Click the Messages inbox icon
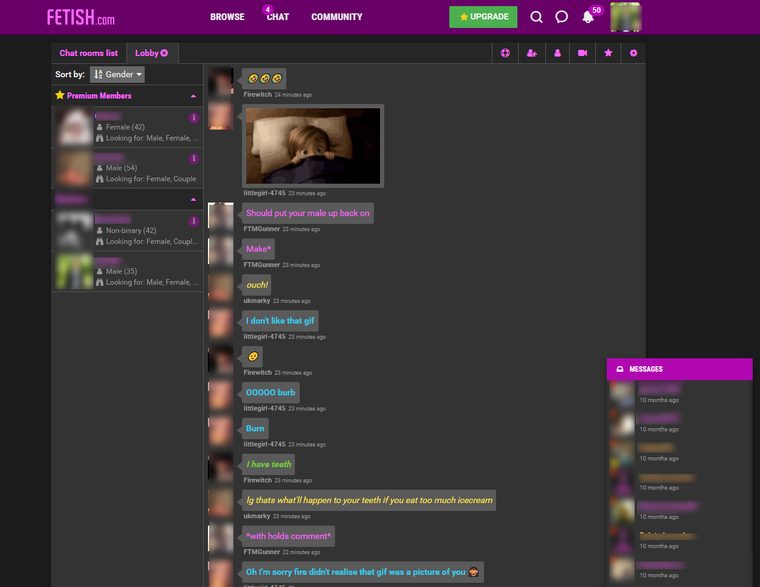Screen dimensions: 760x587 click(619, 369)
